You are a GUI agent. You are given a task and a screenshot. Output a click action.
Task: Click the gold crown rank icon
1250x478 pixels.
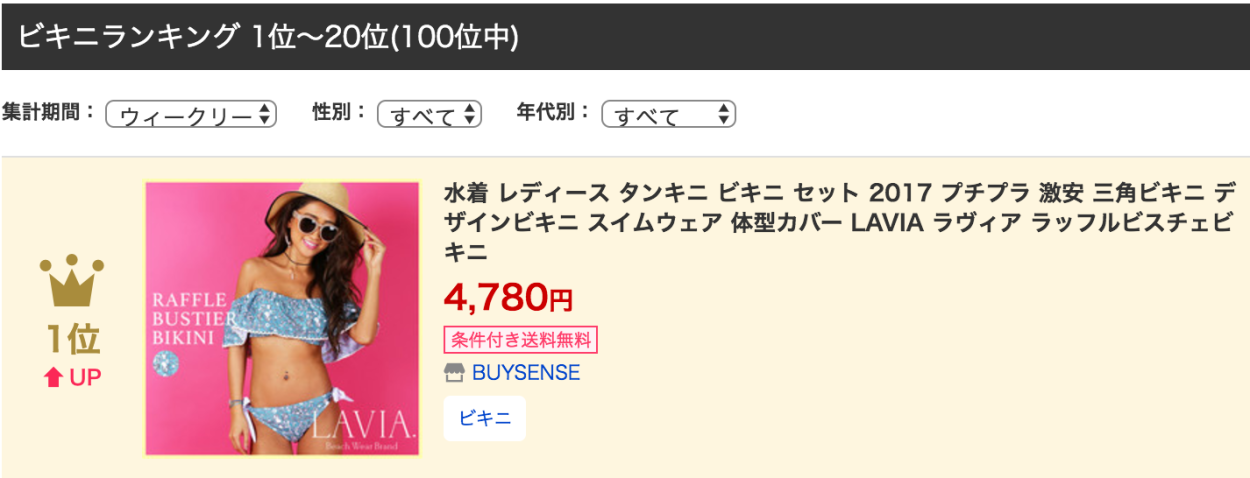[x=72, y=281]
